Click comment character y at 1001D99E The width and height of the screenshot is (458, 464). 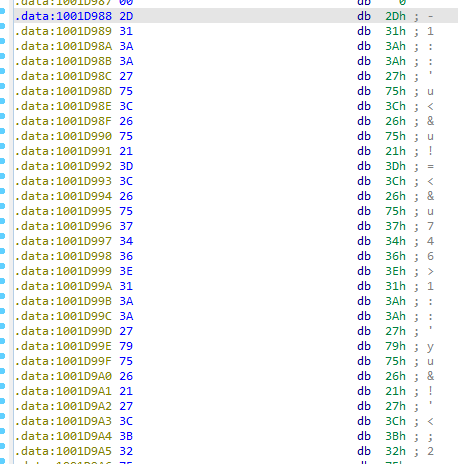tap(430, 347)
